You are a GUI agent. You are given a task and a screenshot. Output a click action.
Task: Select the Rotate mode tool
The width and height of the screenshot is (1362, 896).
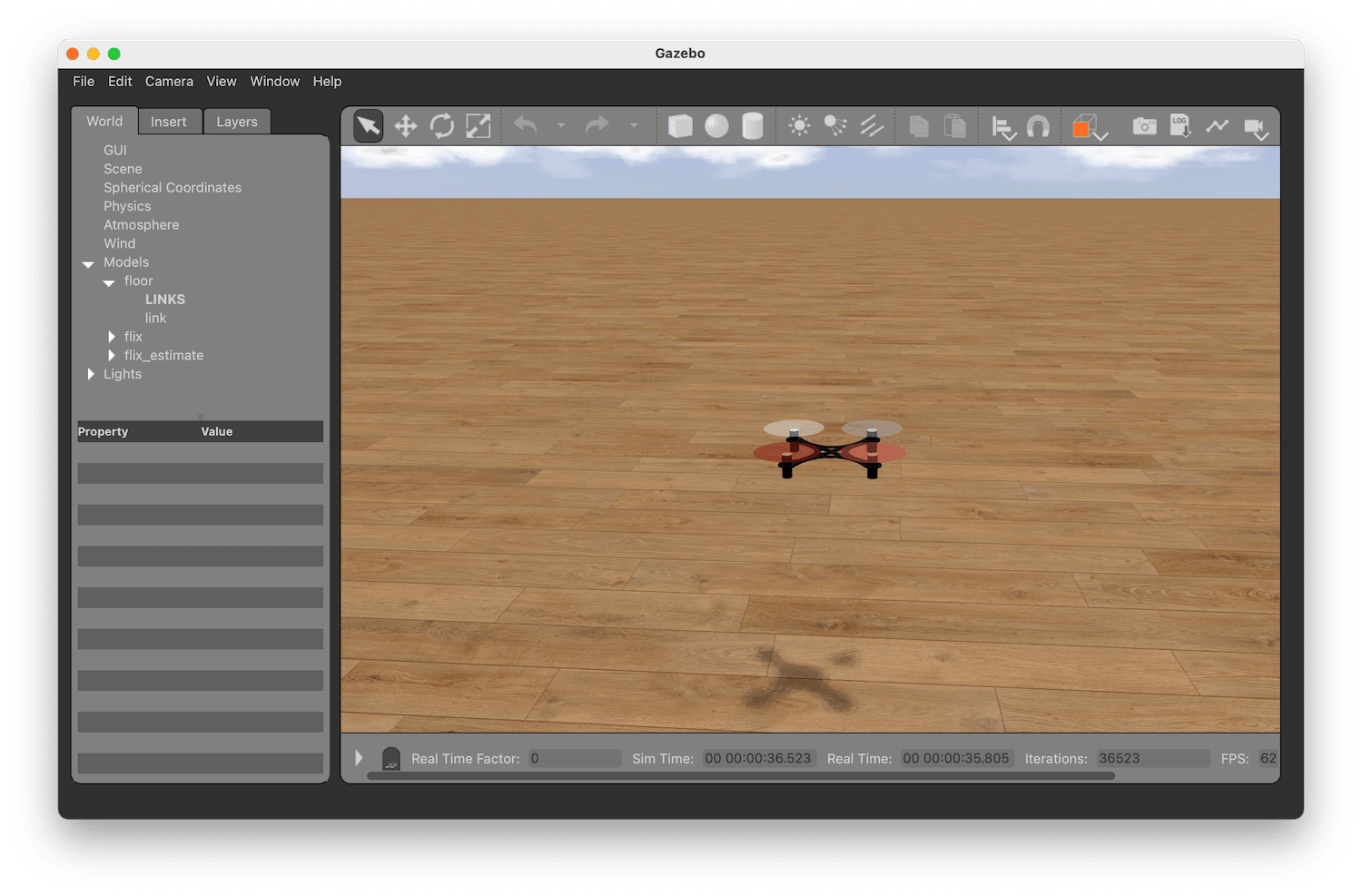point(442,125)
